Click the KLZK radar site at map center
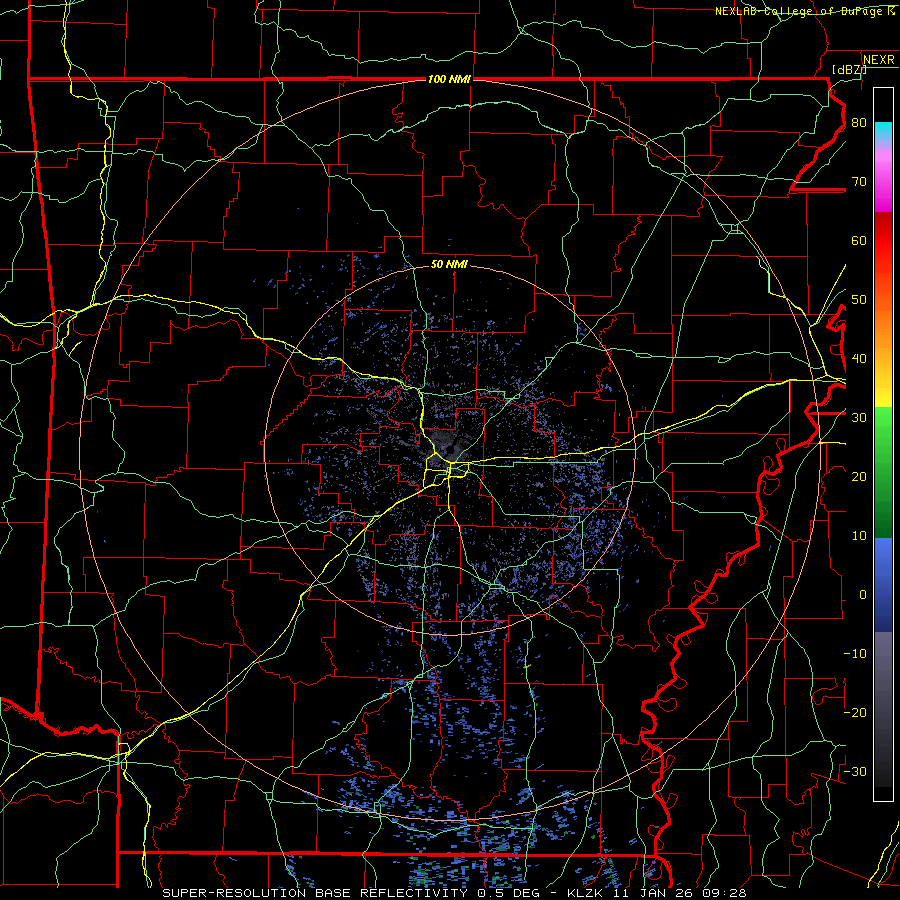Image resolution: width=900 pixels, height=900 pixels. pos(450,449)
